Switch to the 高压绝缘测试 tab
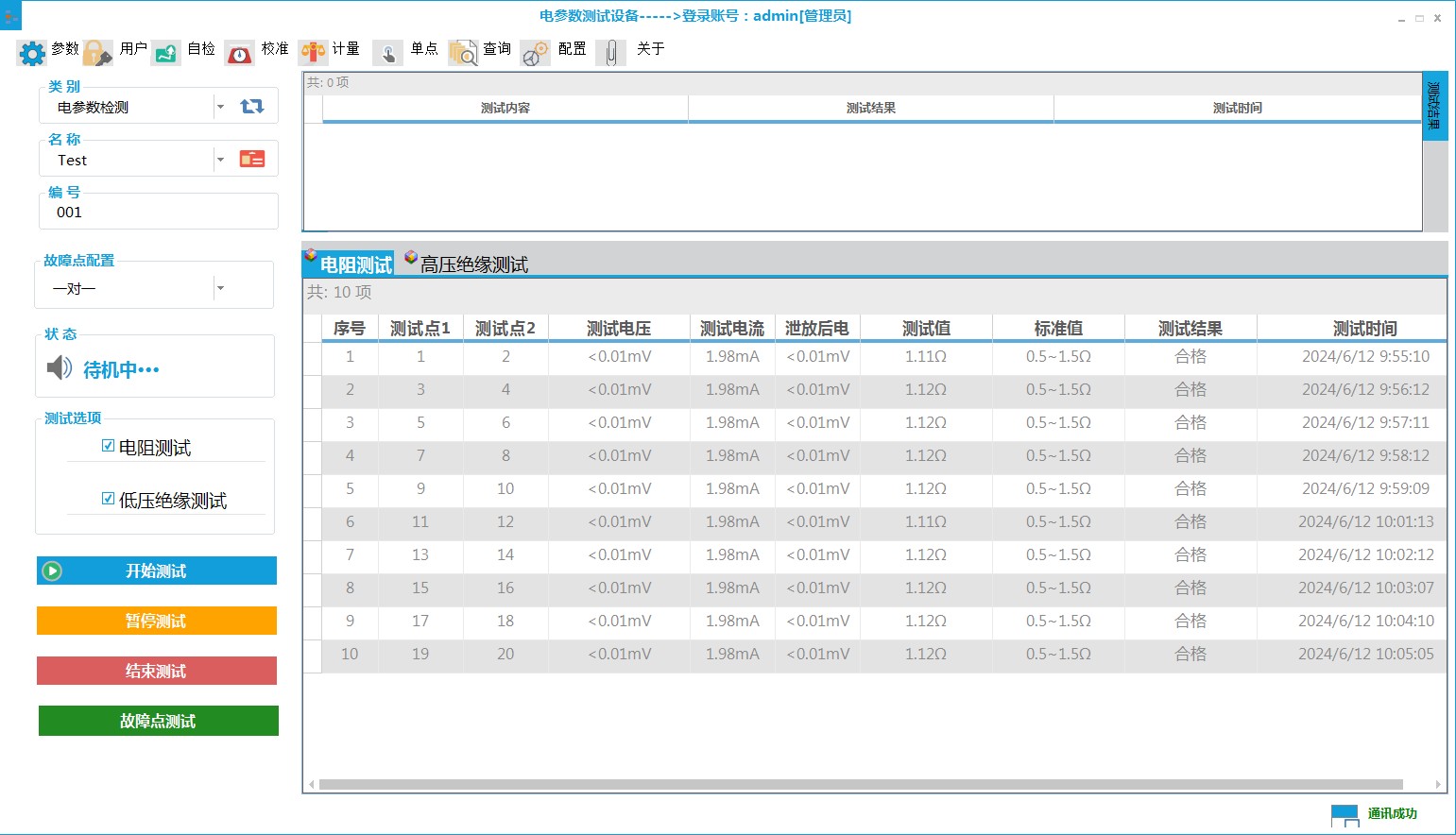Viewport: 1456px width, 835px height. 466,264
